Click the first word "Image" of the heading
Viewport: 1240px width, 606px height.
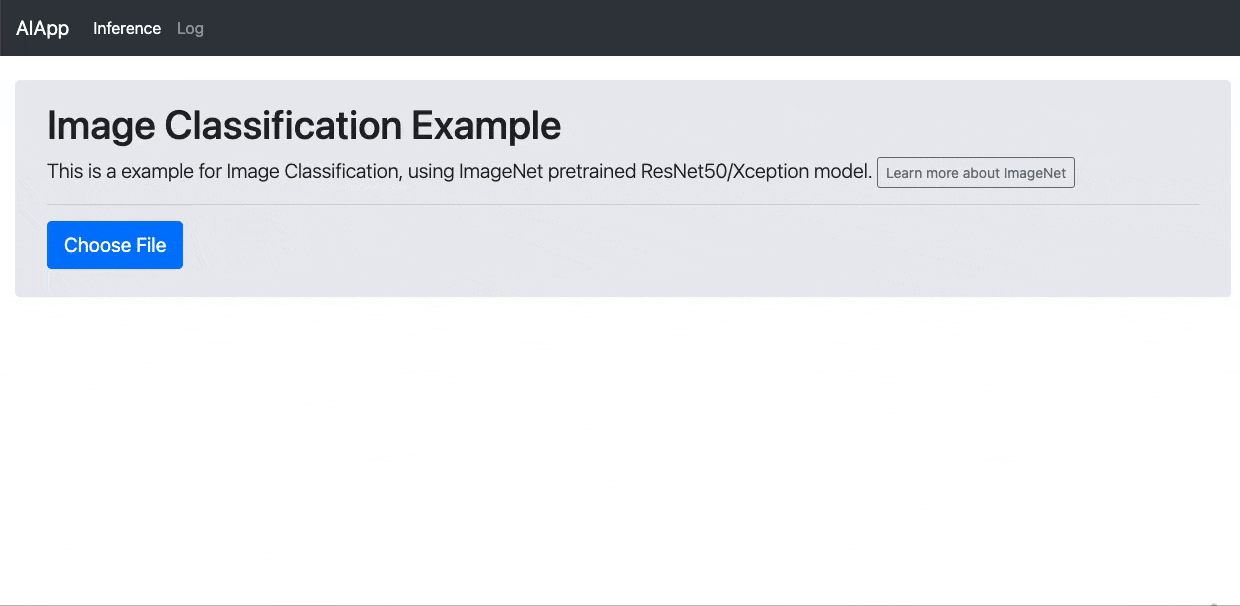coord(101,126)
